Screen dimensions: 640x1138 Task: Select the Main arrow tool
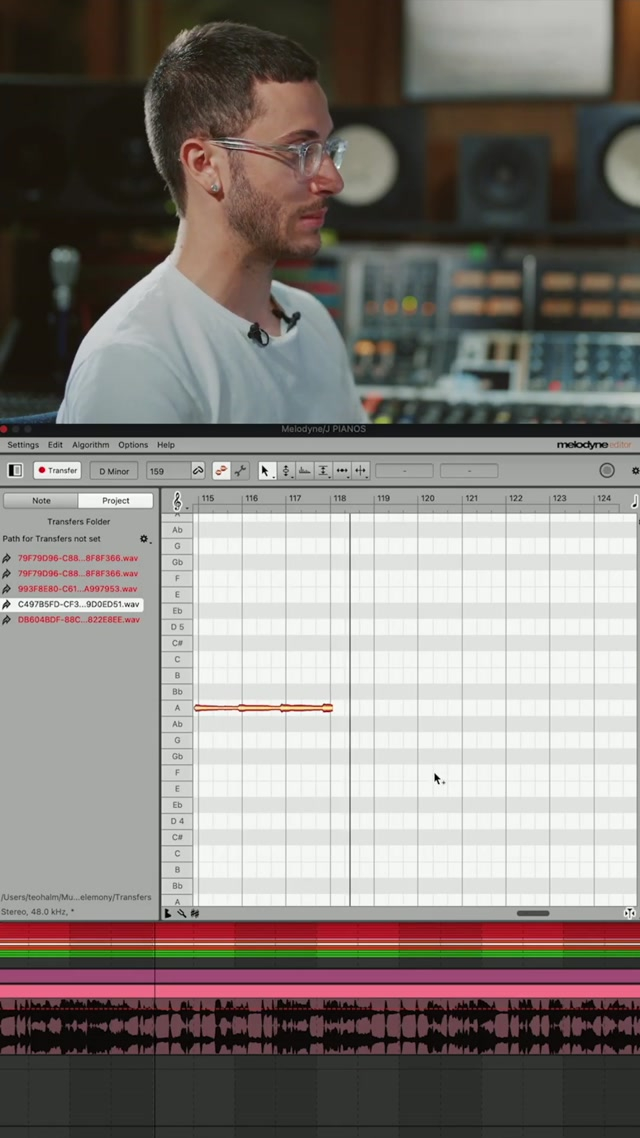[266, 470]
